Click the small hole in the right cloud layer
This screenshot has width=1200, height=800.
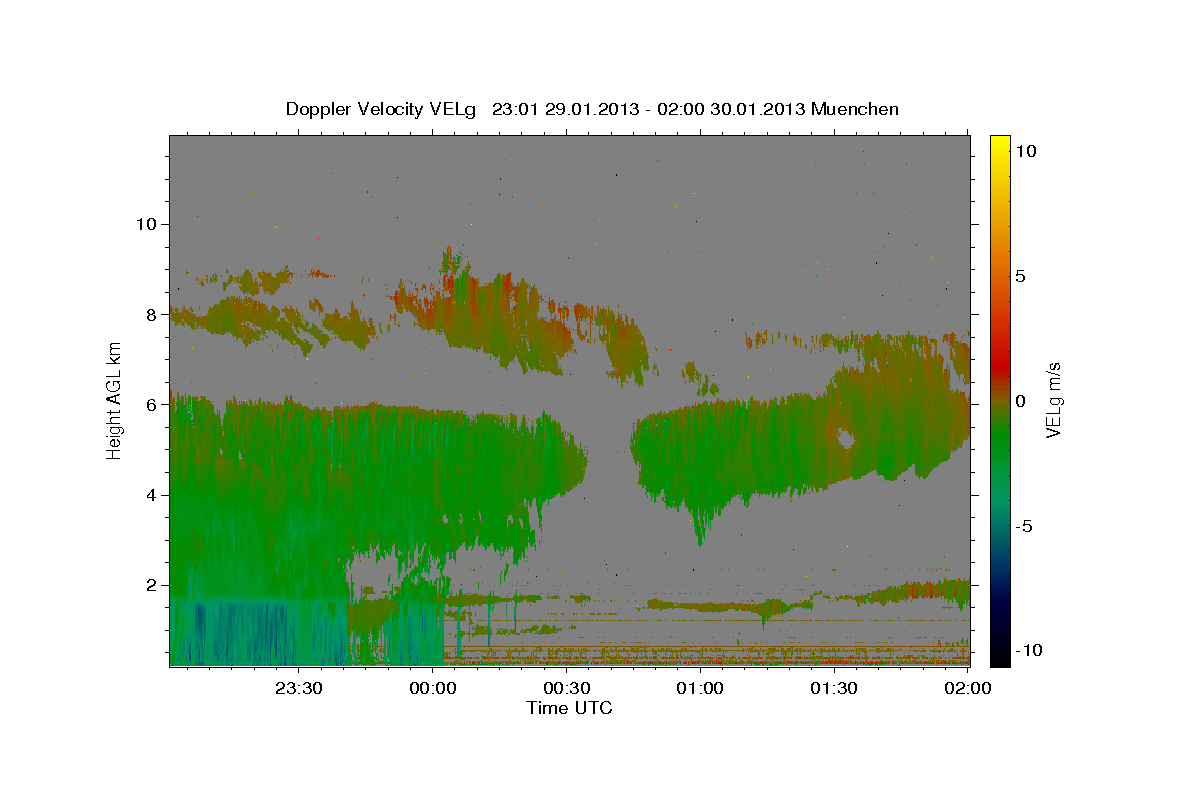846,439
